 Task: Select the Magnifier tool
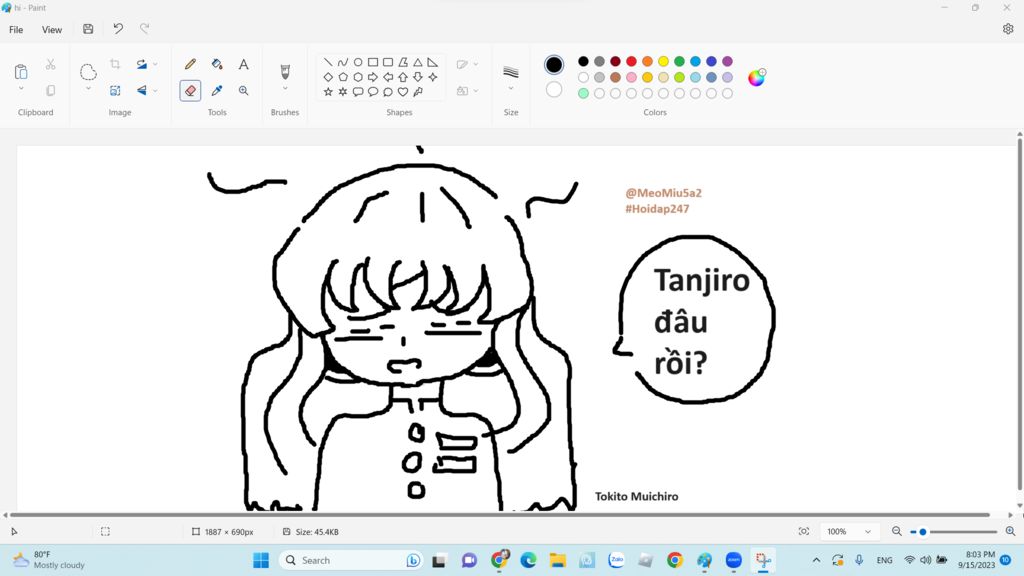[244, 91]
